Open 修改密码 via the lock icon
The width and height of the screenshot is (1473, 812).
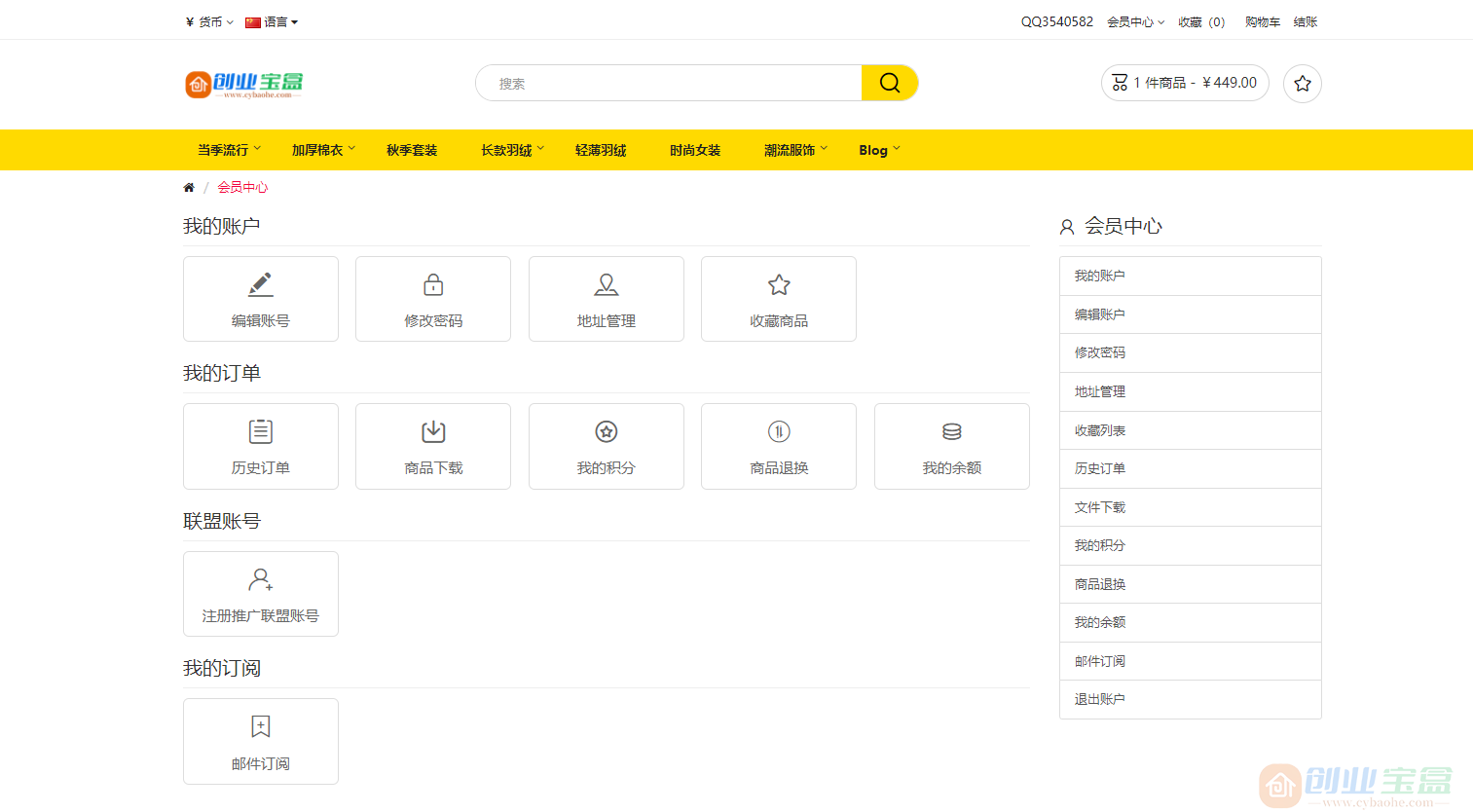coord(432,284)
